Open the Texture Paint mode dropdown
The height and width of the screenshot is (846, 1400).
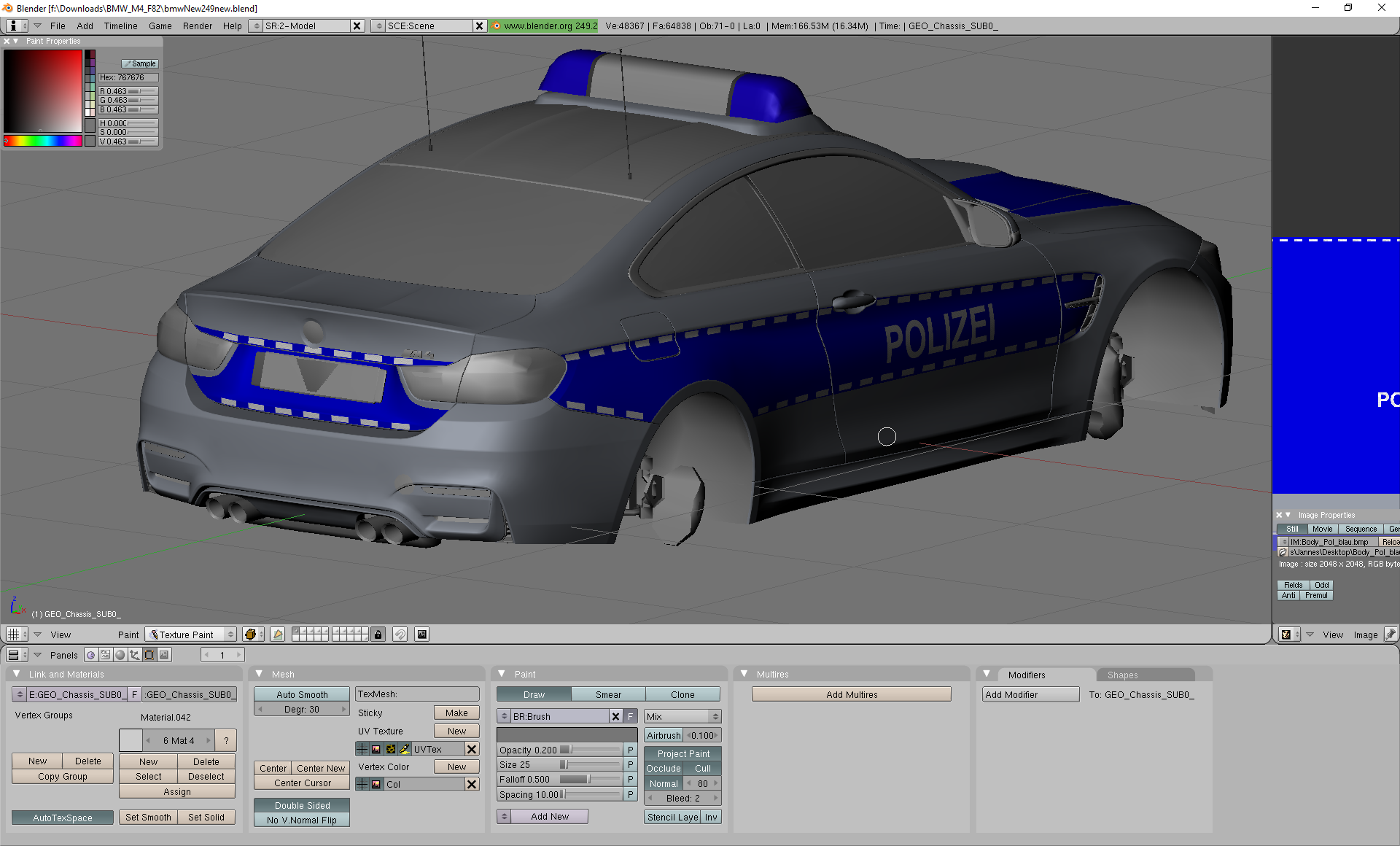point(190,634)
